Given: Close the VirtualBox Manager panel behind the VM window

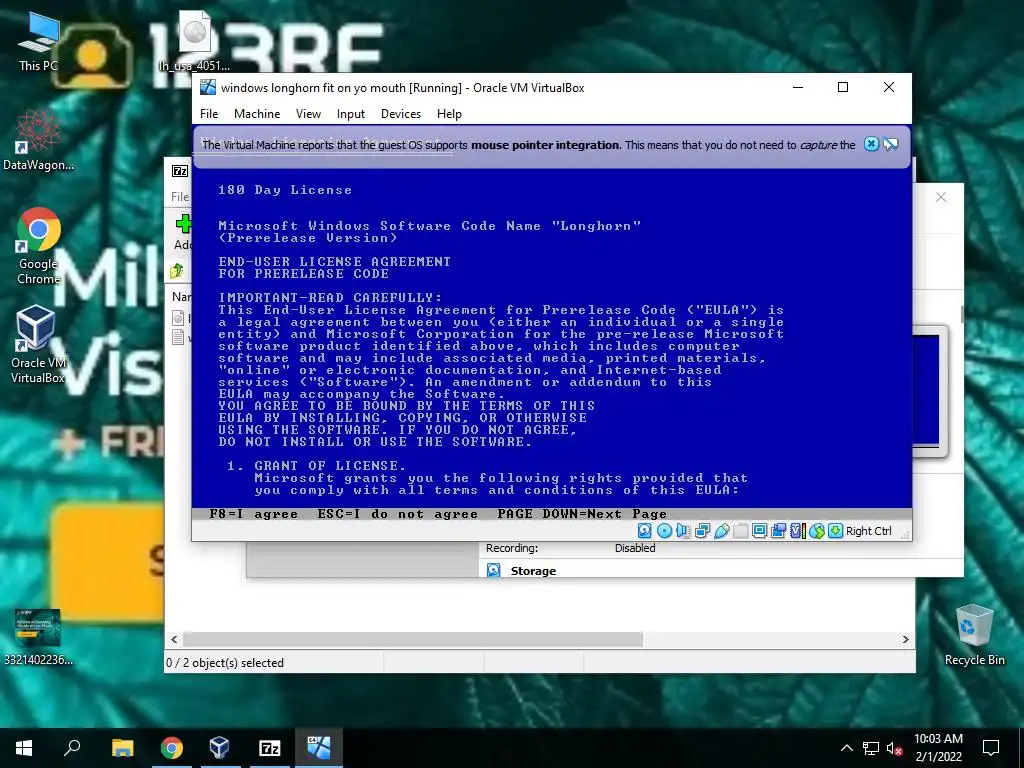Looking at the screenshot, I should [x=941, y=197].
